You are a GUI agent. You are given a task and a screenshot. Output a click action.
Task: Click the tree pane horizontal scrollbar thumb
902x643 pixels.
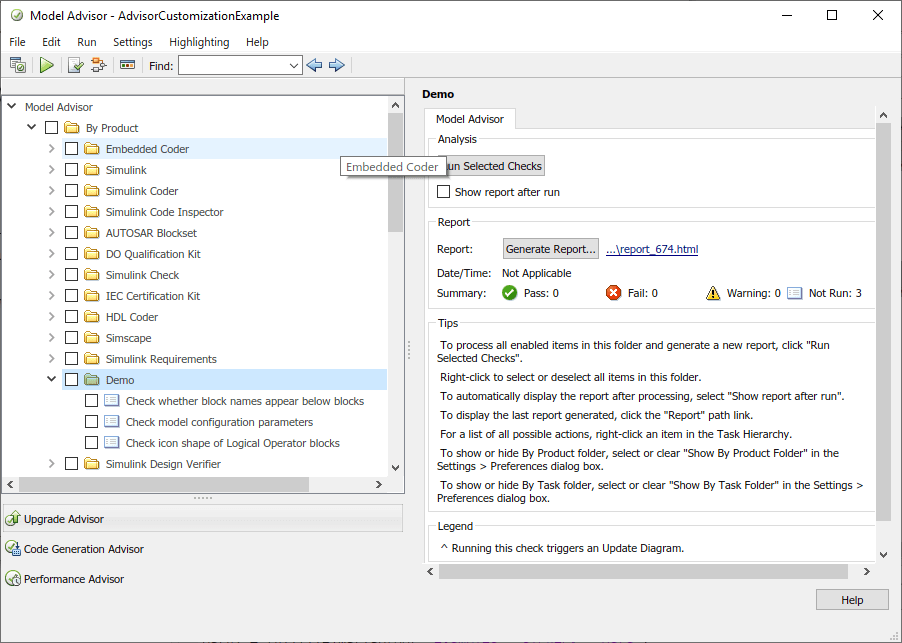click(x=164, y=485)
